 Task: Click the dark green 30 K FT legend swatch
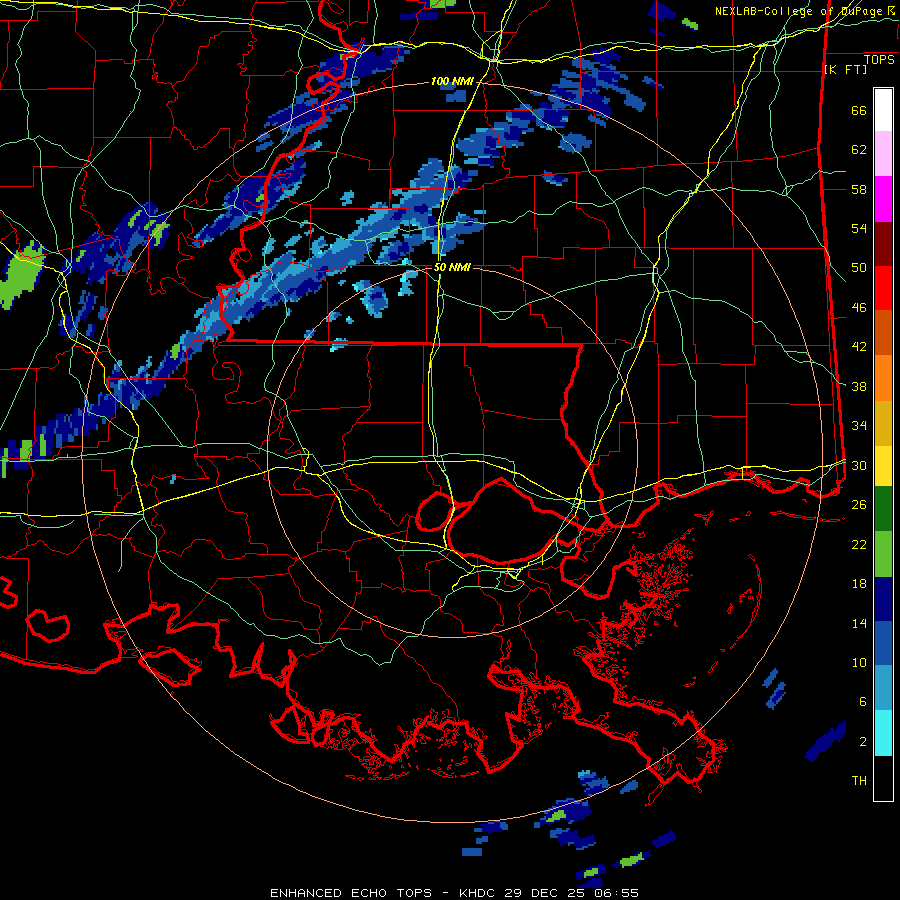click(883, 509)
